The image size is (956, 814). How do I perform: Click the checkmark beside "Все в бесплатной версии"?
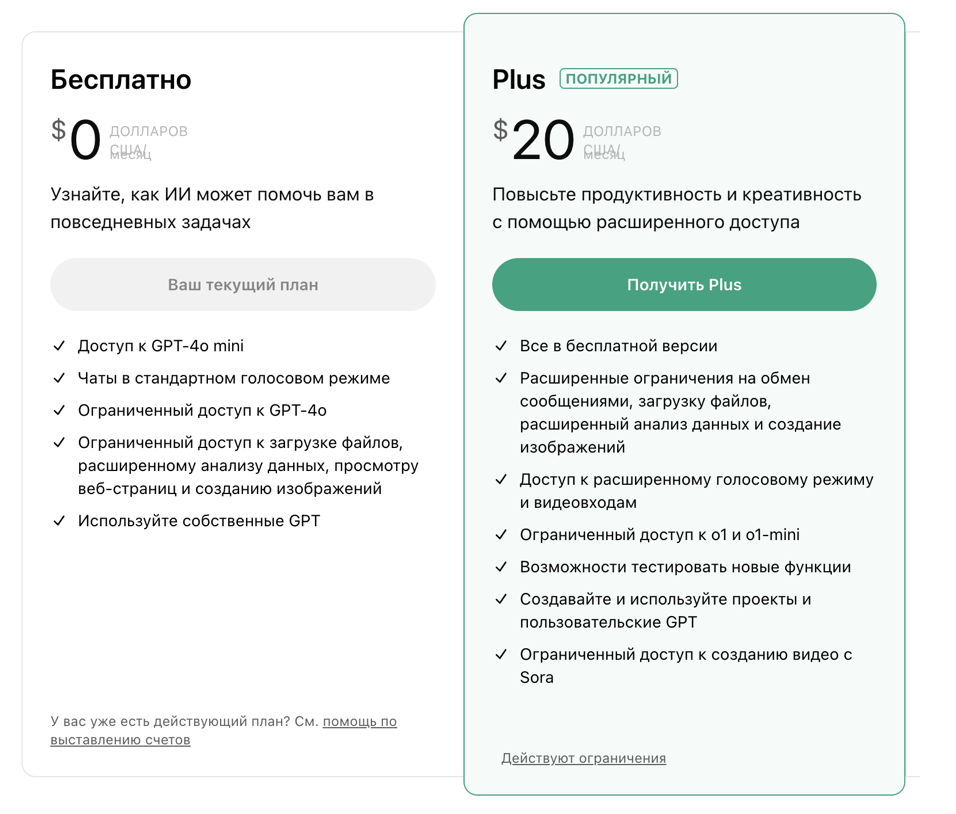(x=501, y=346)
